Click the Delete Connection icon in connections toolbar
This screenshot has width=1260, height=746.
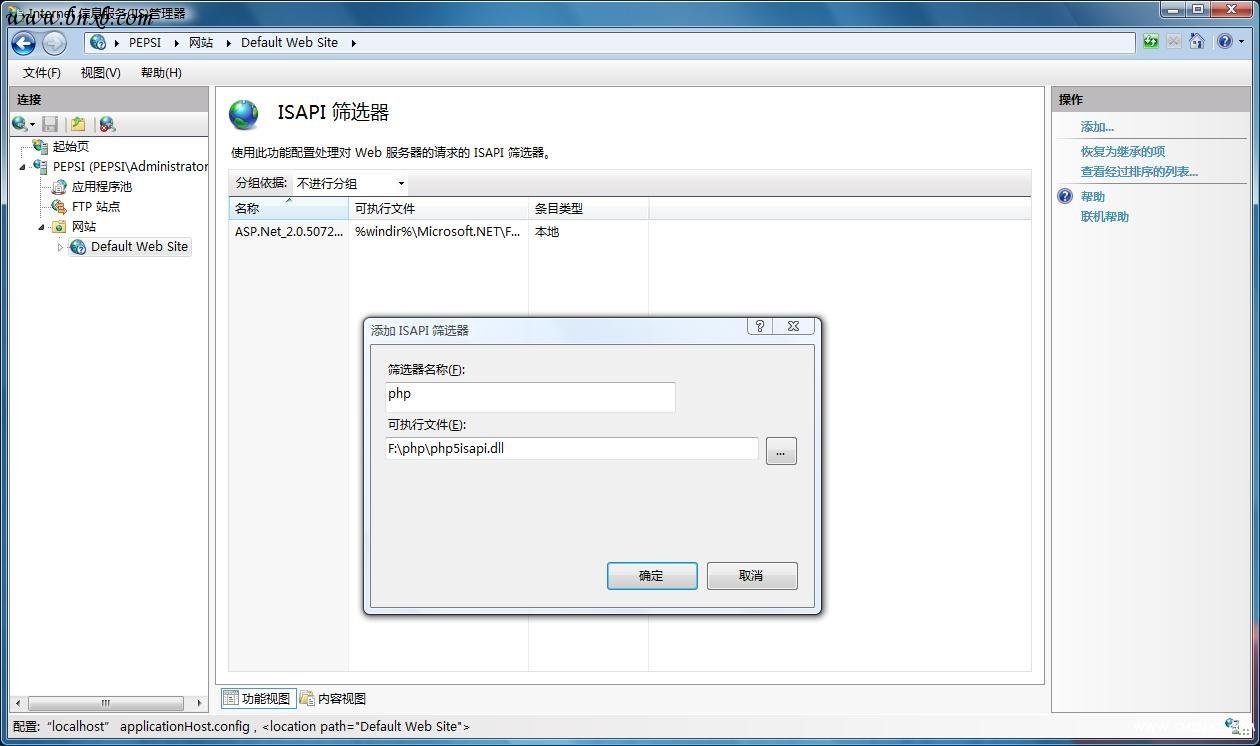click(105, 123)
